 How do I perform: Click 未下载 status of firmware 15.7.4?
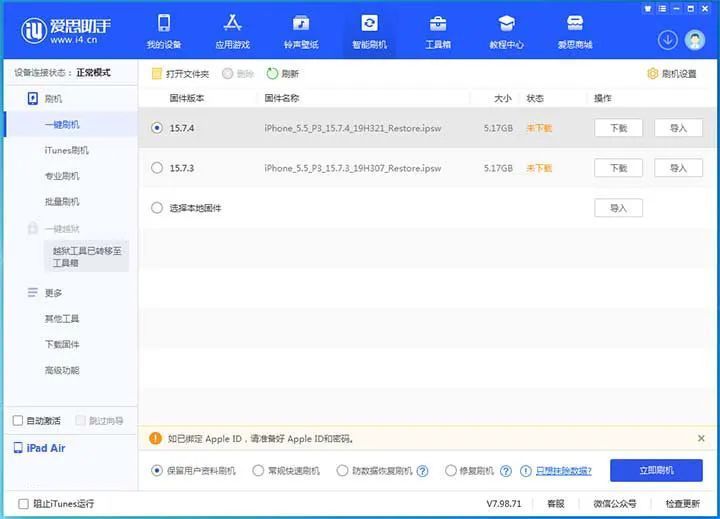539,128
